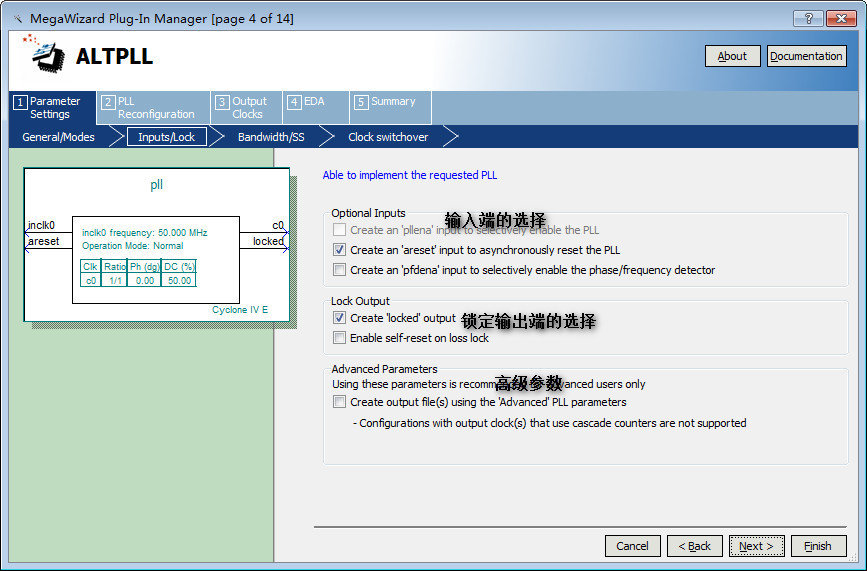Viewport: 867px width, 571px height.
Task: Close the MegaWizard Plug-In Manager window
Action: click(x=841, y=18)
